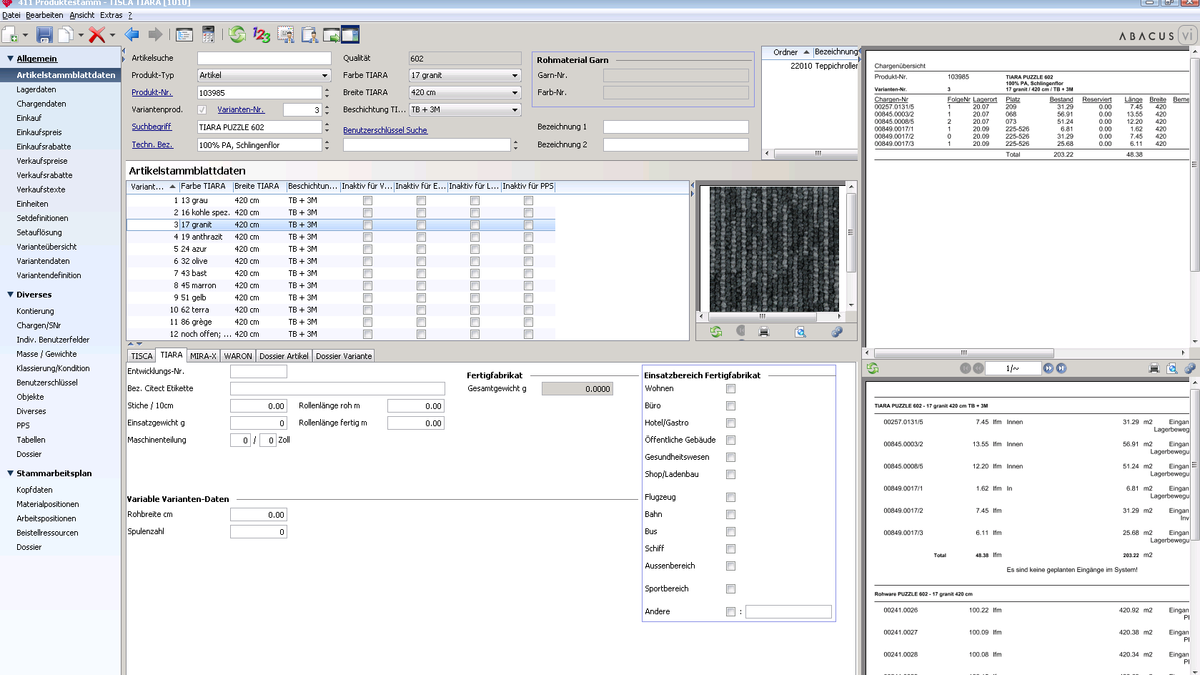This screenshot has width=1200, height=675.
Task: Tick the Wohnen checkbox
Action: tap(731, 389)
